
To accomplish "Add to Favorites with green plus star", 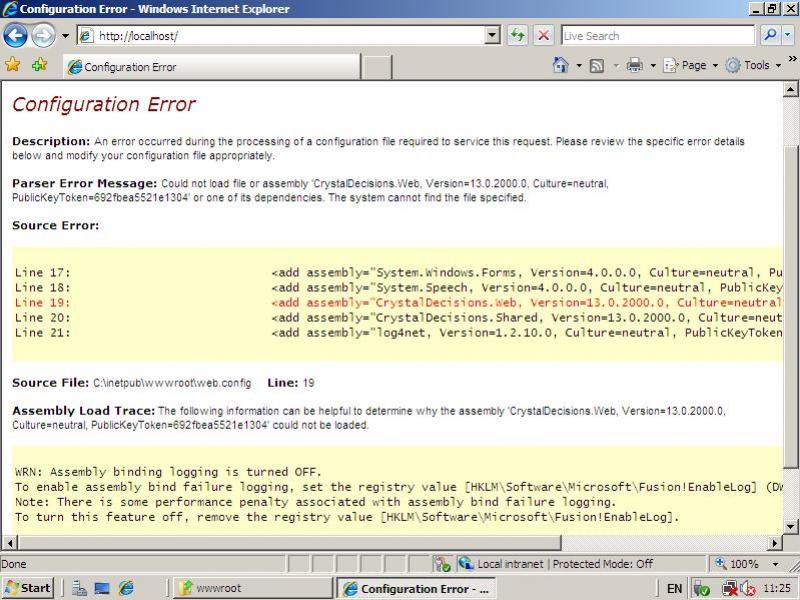I will [39, 65].
